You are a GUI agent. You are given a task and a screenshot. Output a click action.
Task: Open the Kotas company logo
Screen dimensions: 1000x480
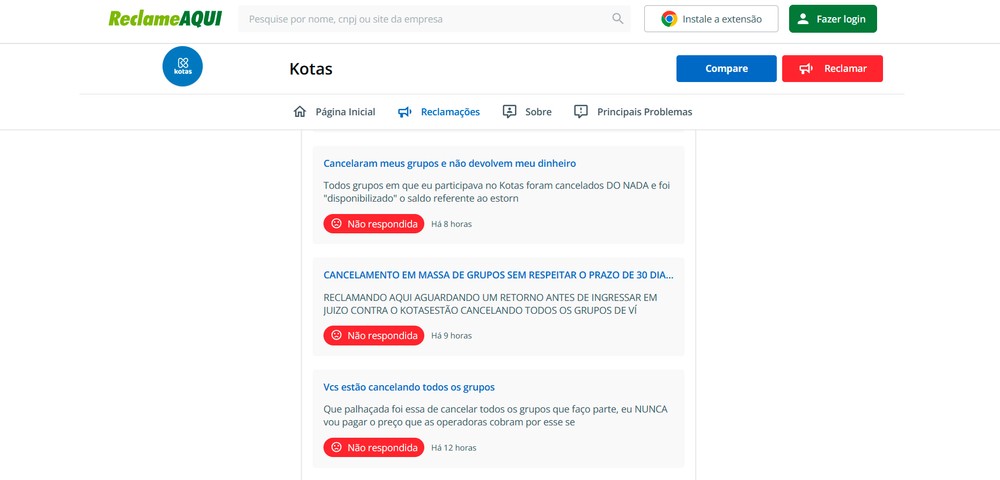tap(182, 66)
